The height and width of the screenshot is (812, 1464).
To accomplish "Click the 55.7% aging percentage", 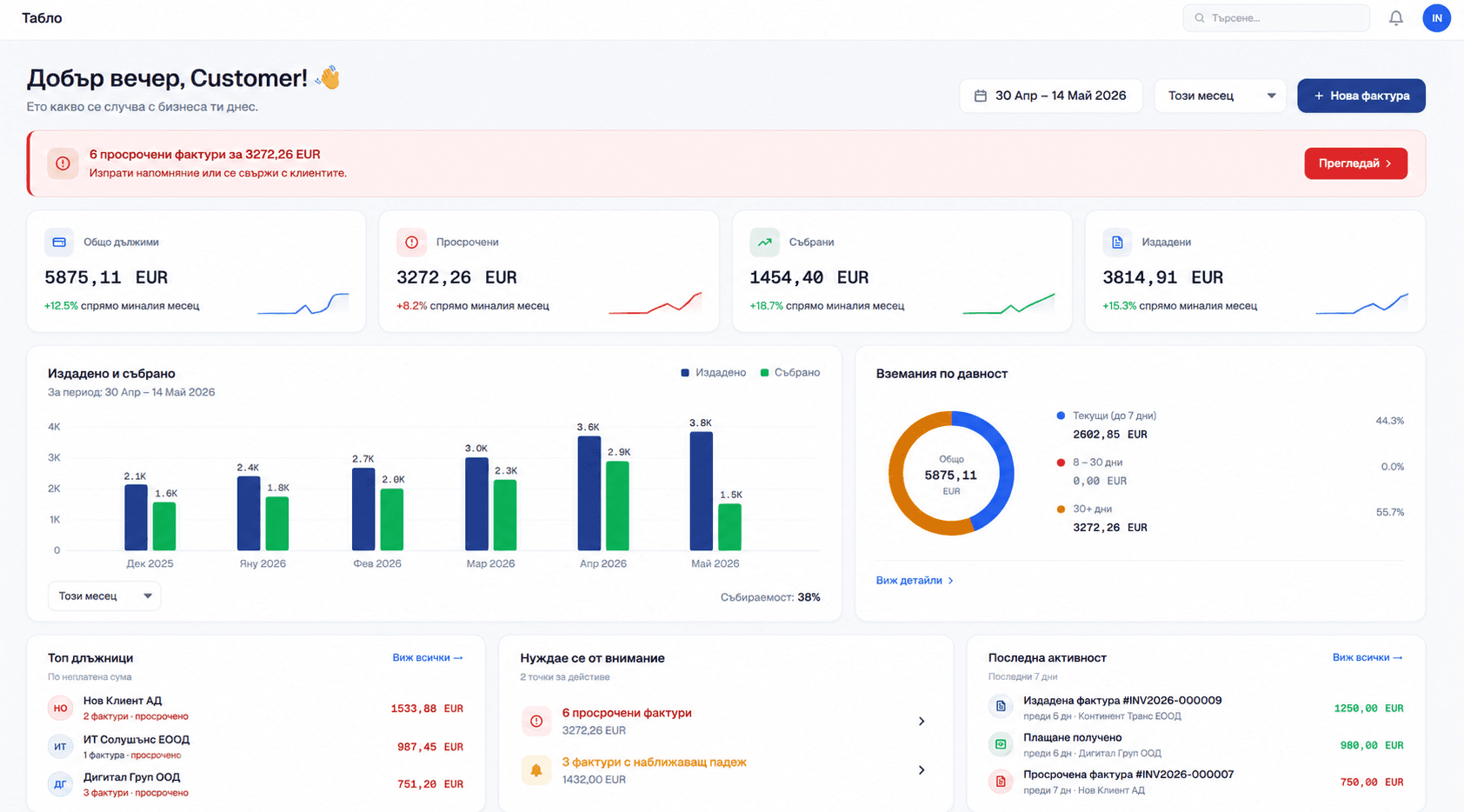I will tap(1390, 512).
